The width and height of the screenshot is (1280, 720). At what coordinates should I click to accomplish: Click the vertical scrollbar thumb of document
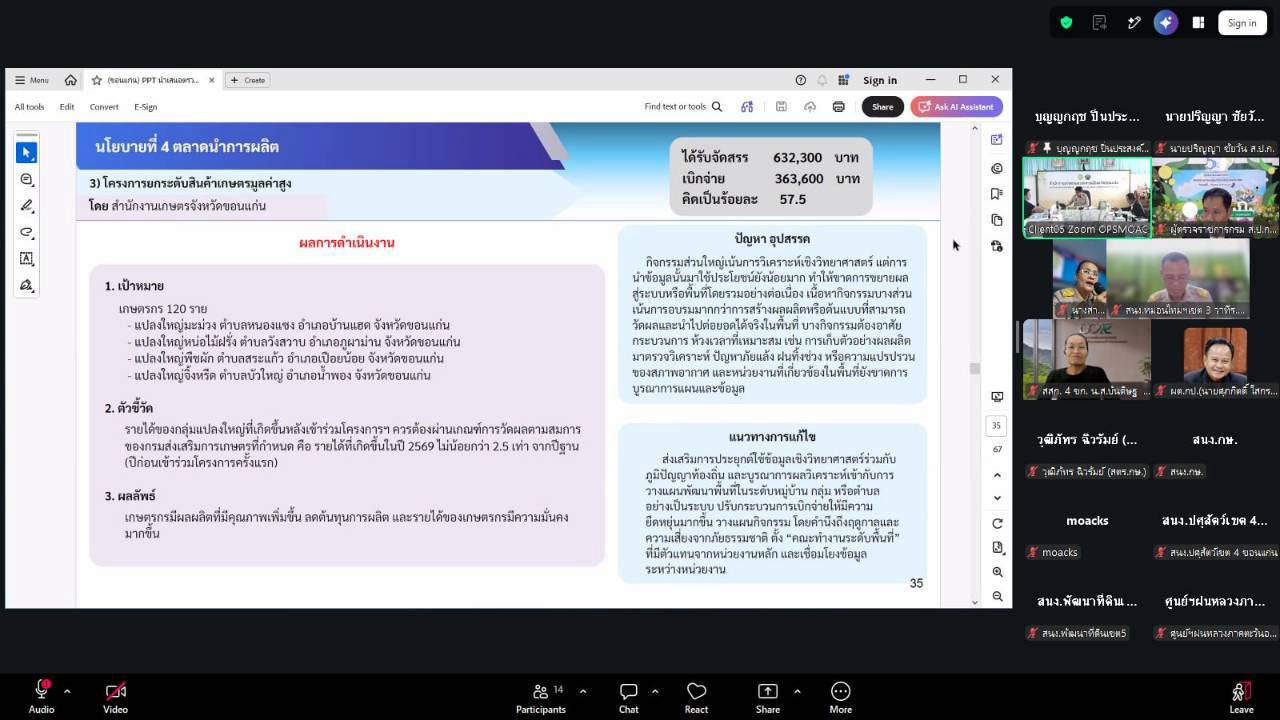pos(975,368)
